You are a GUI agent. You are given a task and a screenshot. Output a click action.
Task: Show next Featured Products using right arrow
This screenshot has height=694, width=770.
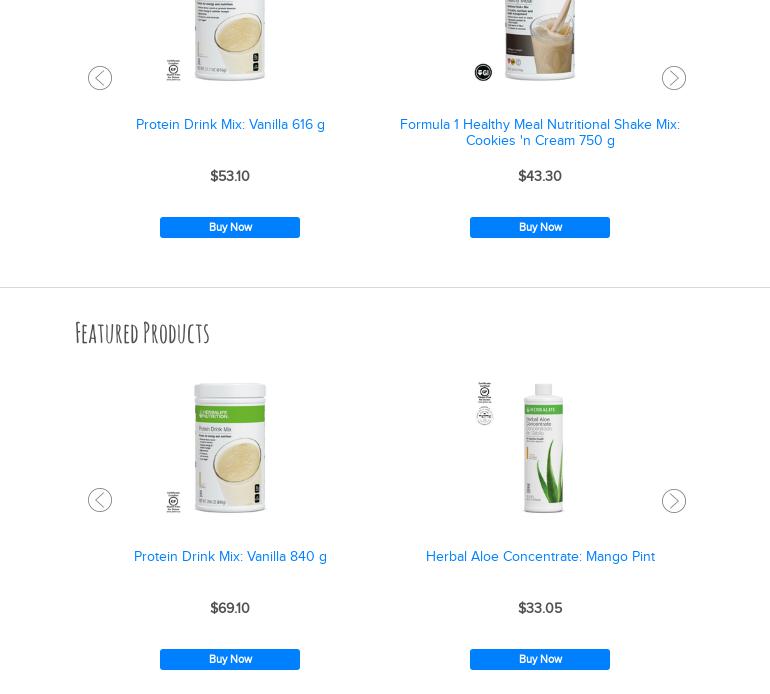[x=674, y=501]
